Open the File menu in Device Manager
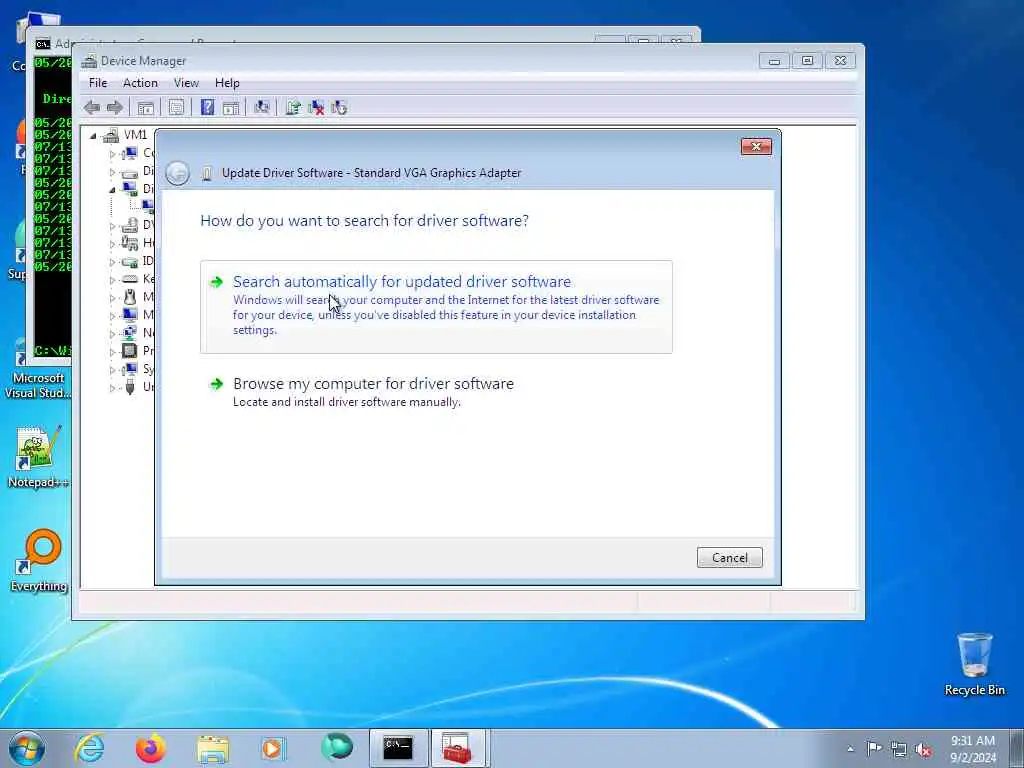This screenshot has width=1024, height=768. tap(98, 83)
